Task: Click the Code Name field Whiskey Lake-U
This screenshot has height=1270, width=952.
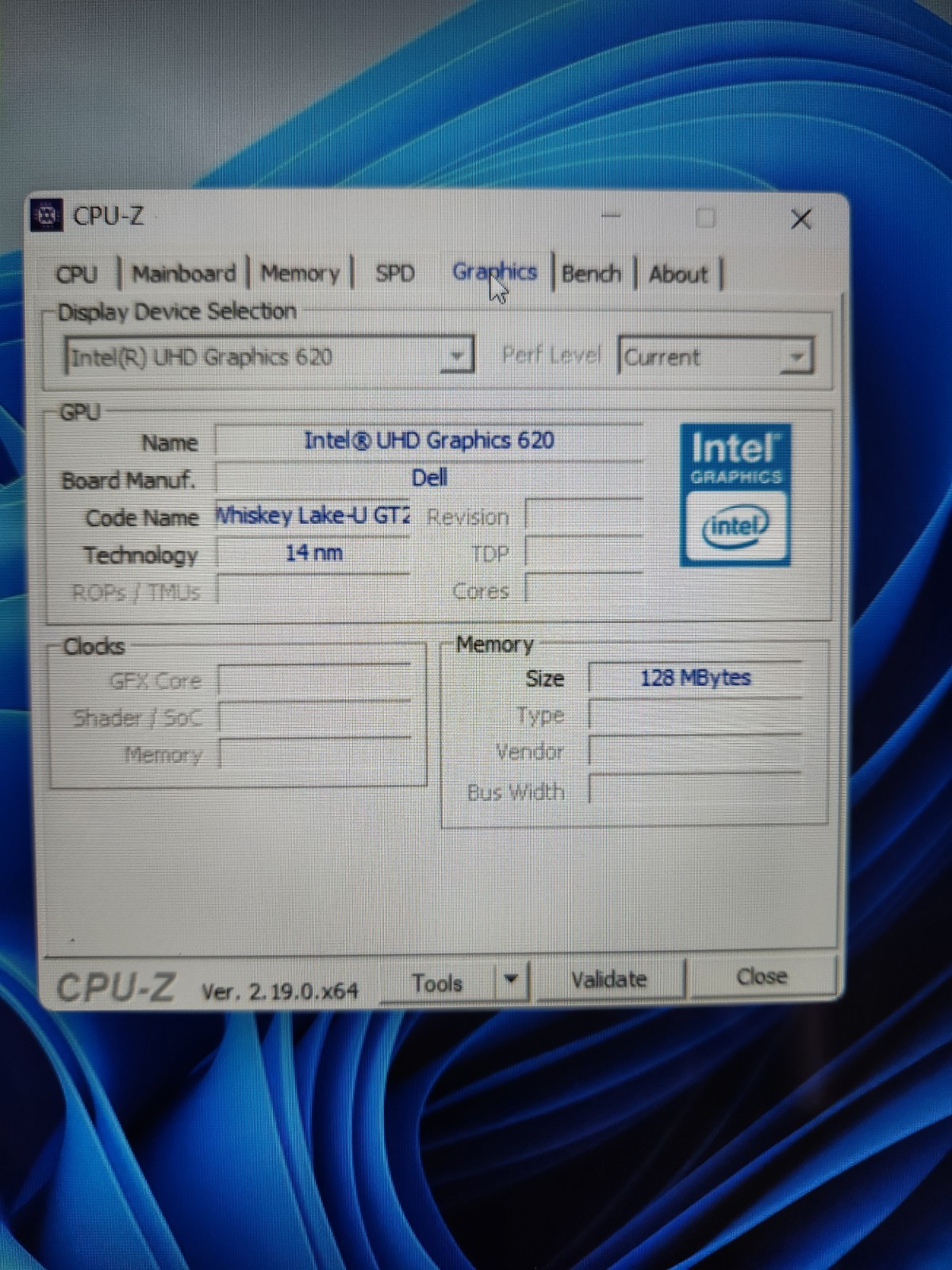Action: point(313,516)
